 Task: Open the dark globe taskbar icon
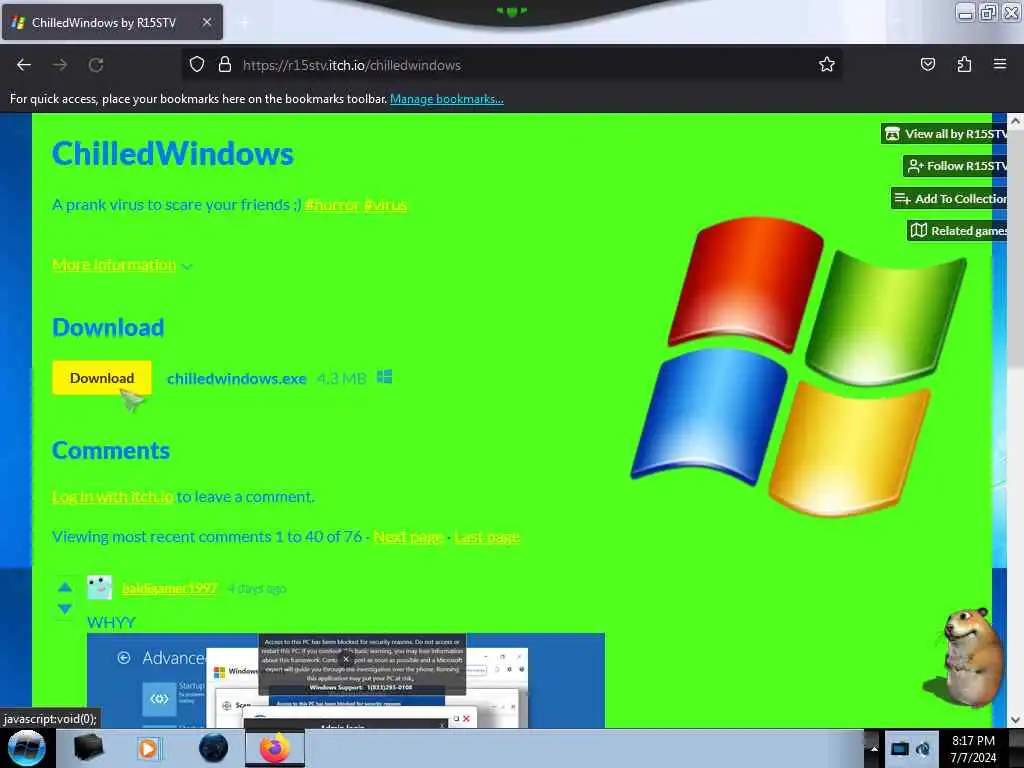coord(213,748)
